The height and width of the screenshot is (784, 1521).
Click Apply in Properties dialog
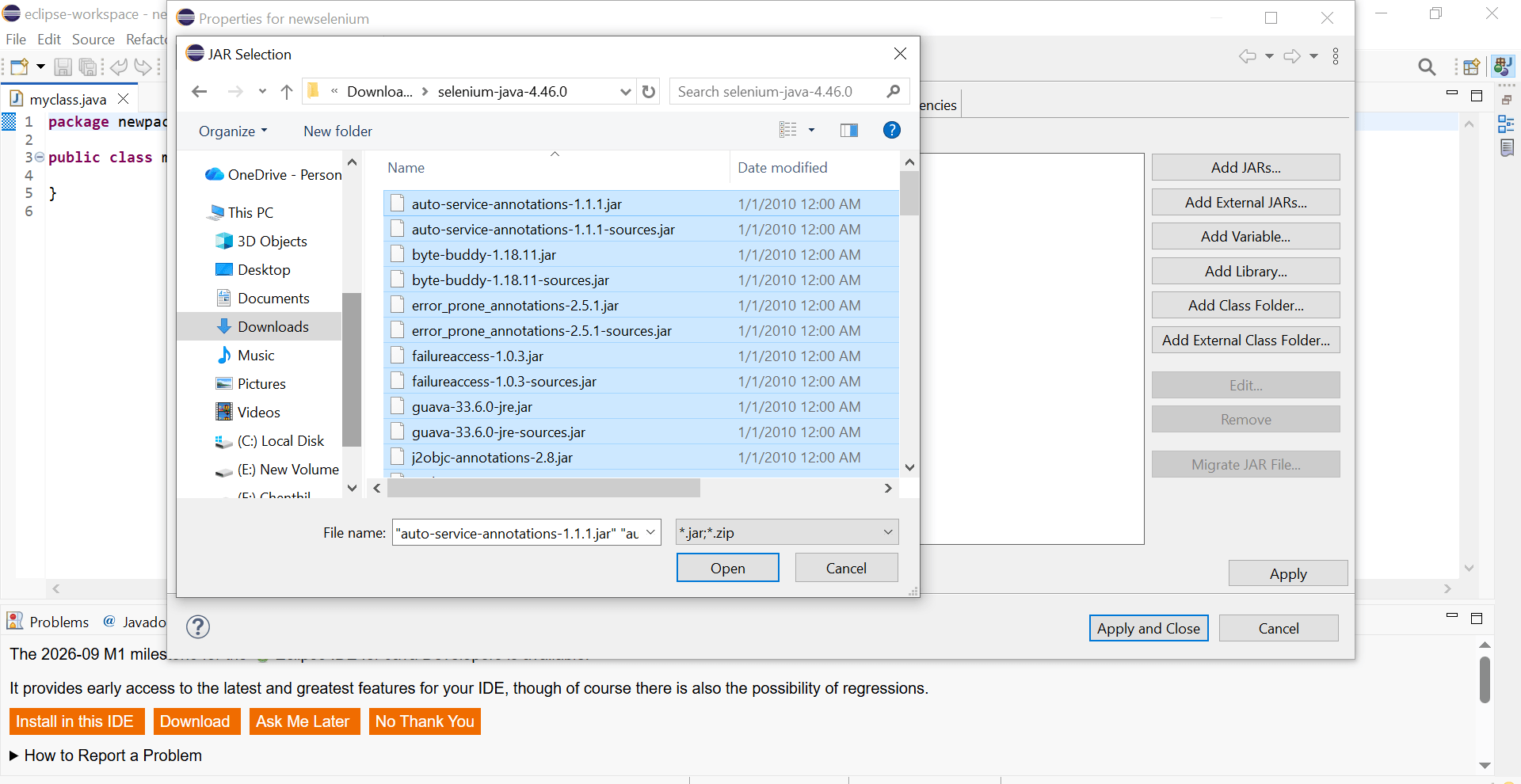coord(1288,573)
